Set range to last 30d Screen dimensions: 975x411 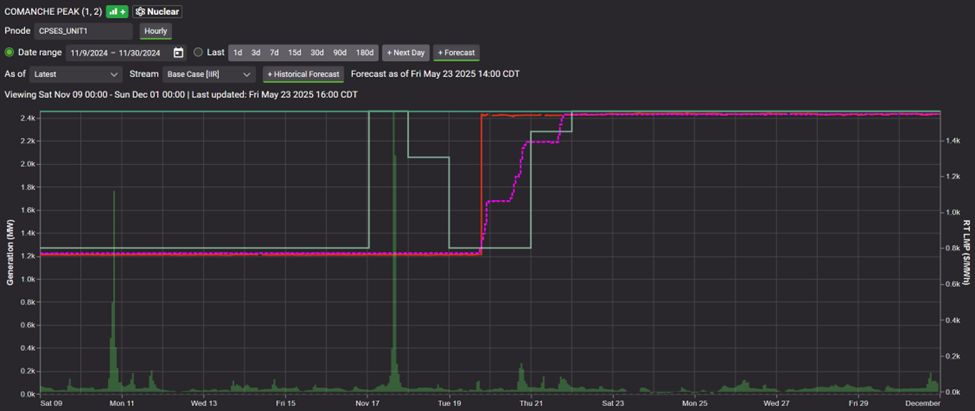[317, 53]
